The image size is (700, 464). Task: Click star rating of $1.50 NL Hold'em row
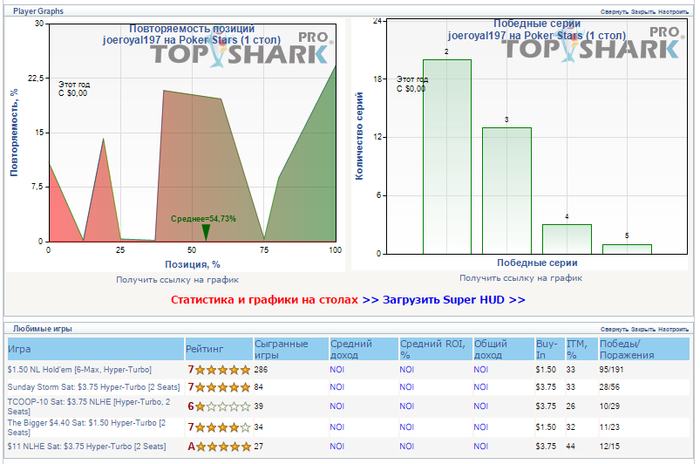(x=222, y=370)
